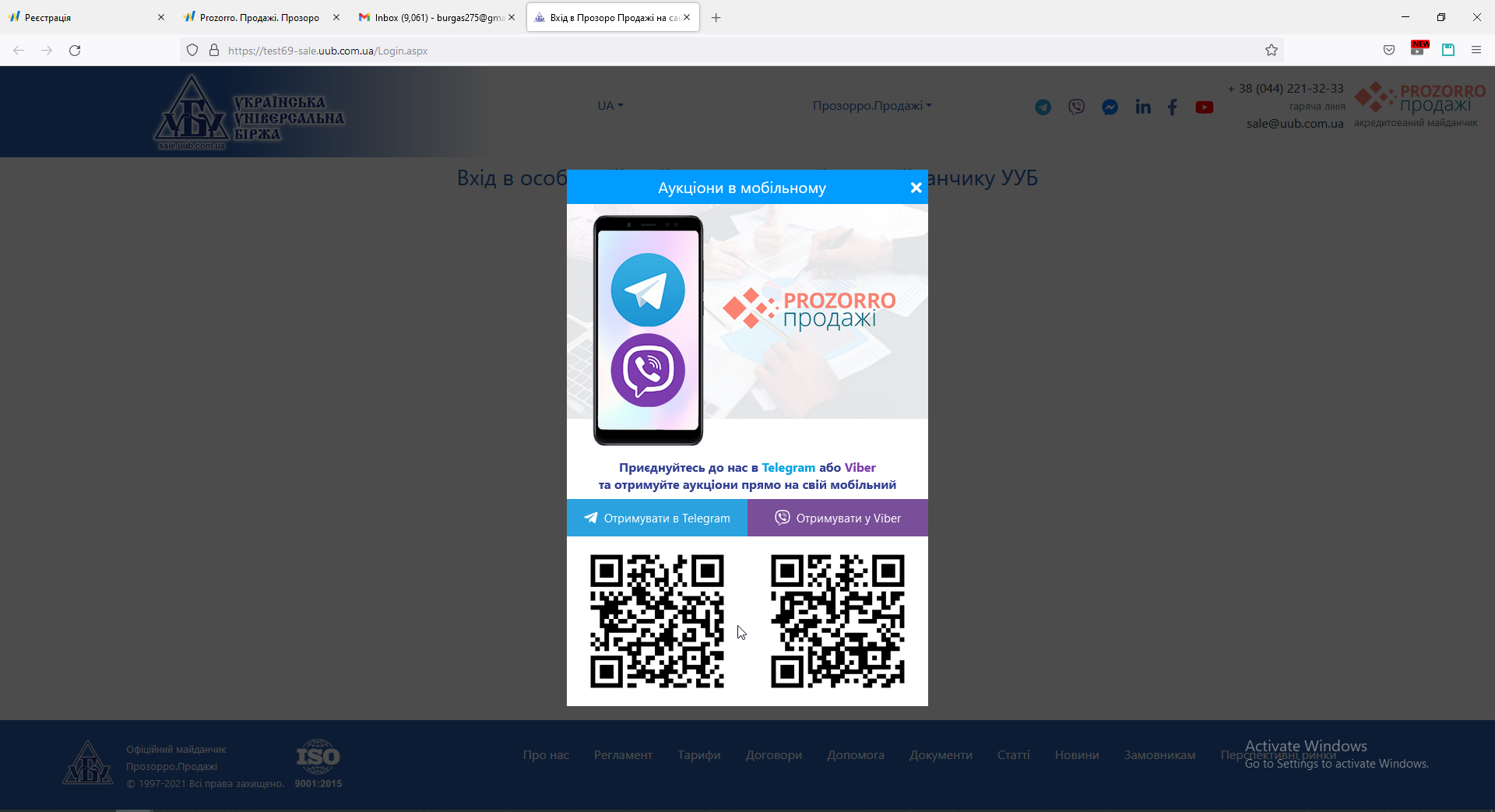Open 'Регламент' footer link
Screen dimensions: 1495x812
(623, 755)
